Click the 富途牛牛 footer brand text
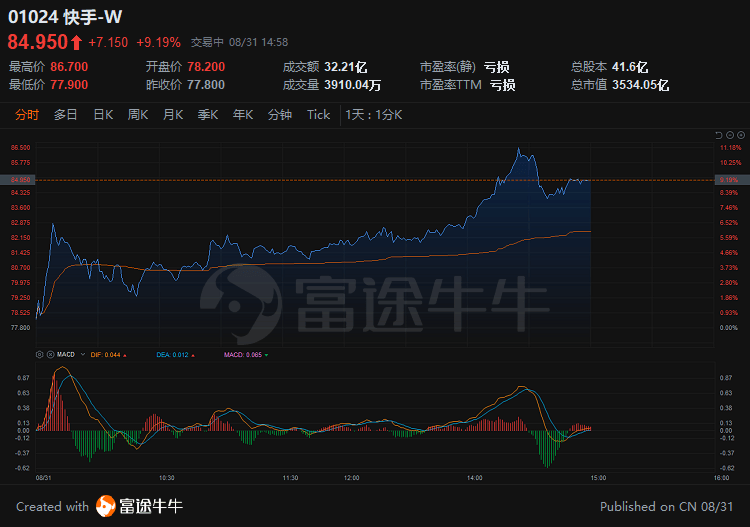 point(151,506)
